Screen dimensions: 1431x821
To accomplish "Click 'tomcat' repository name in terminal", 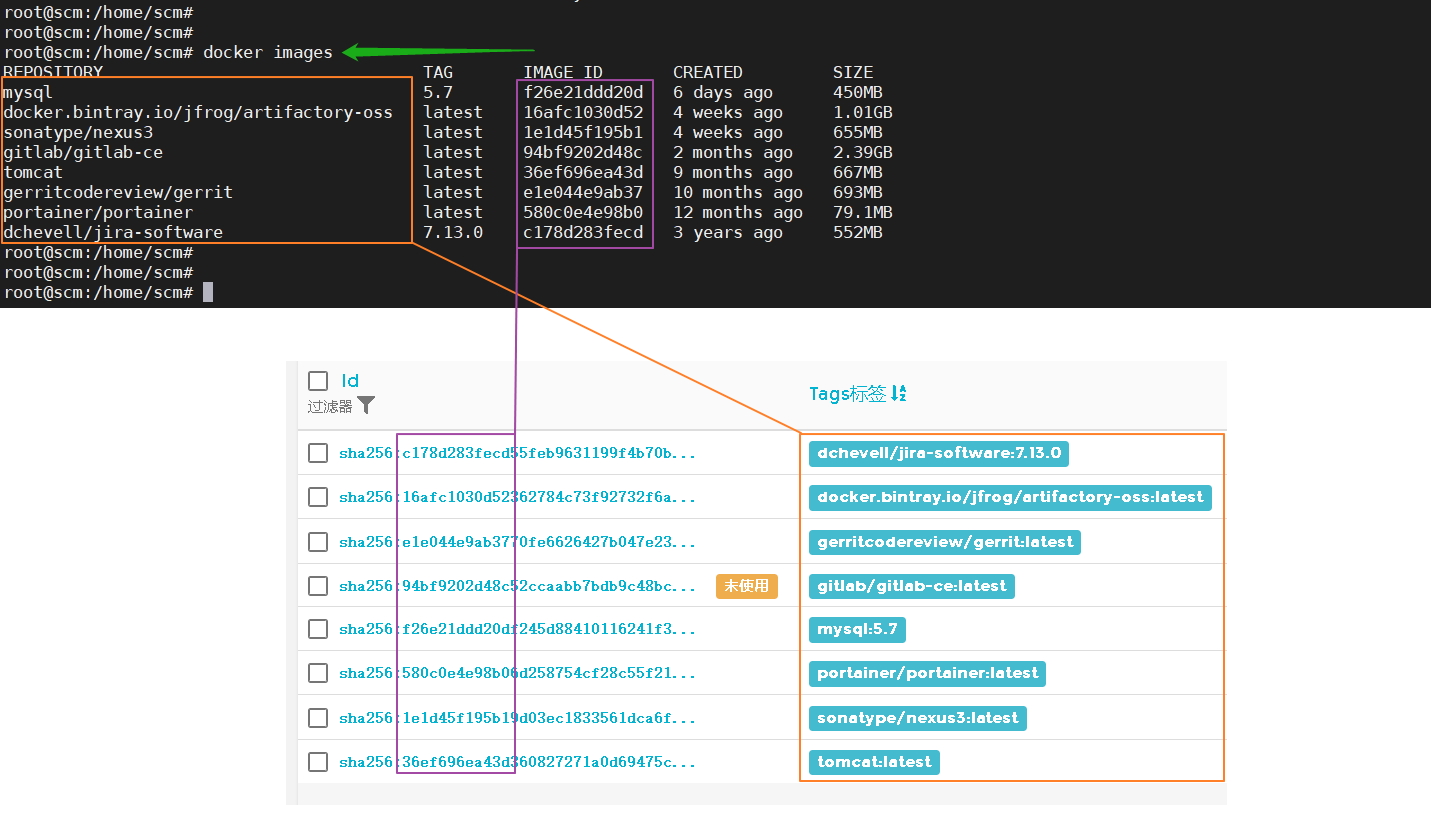I will (x=33, y=173).
